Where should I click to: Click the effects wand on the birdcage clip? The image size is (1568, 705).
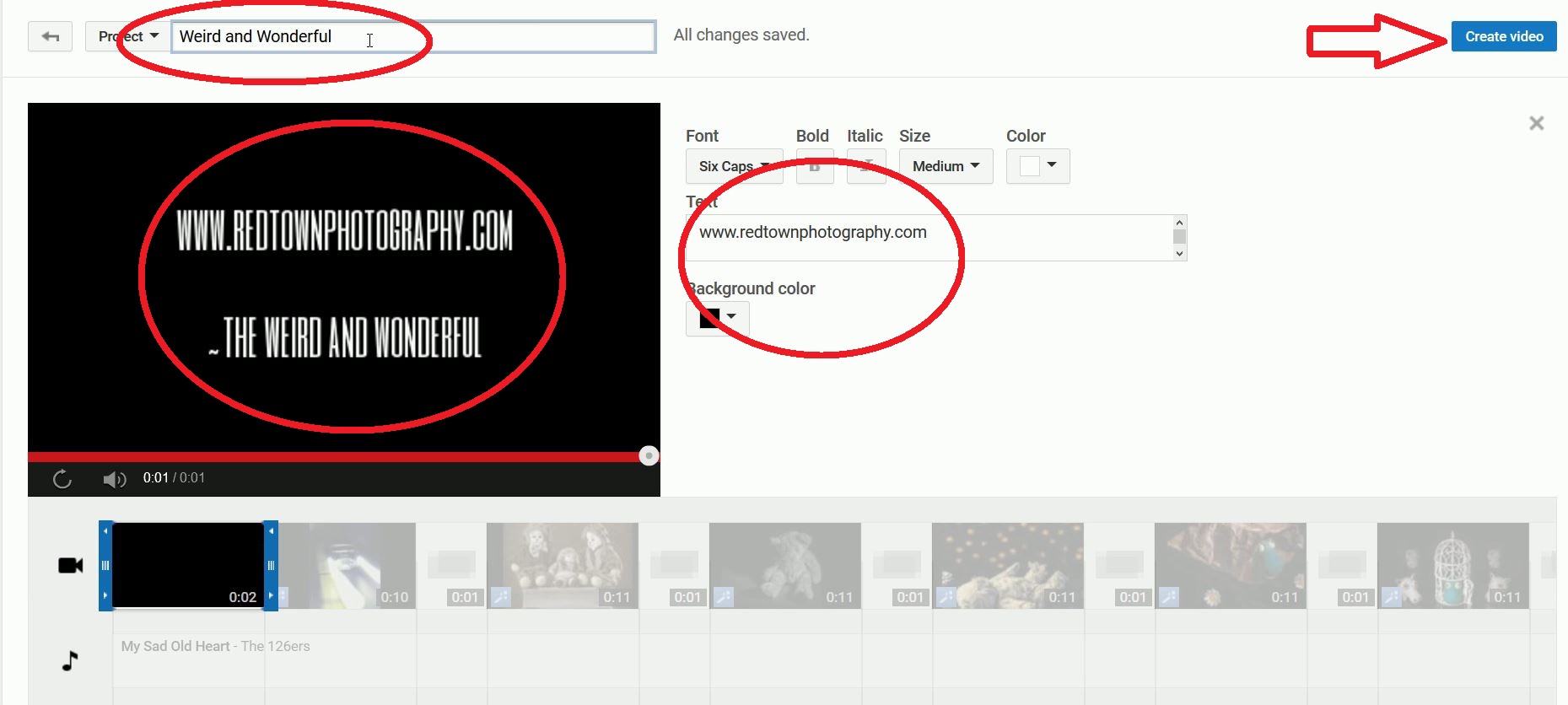tap(1392, 597)
